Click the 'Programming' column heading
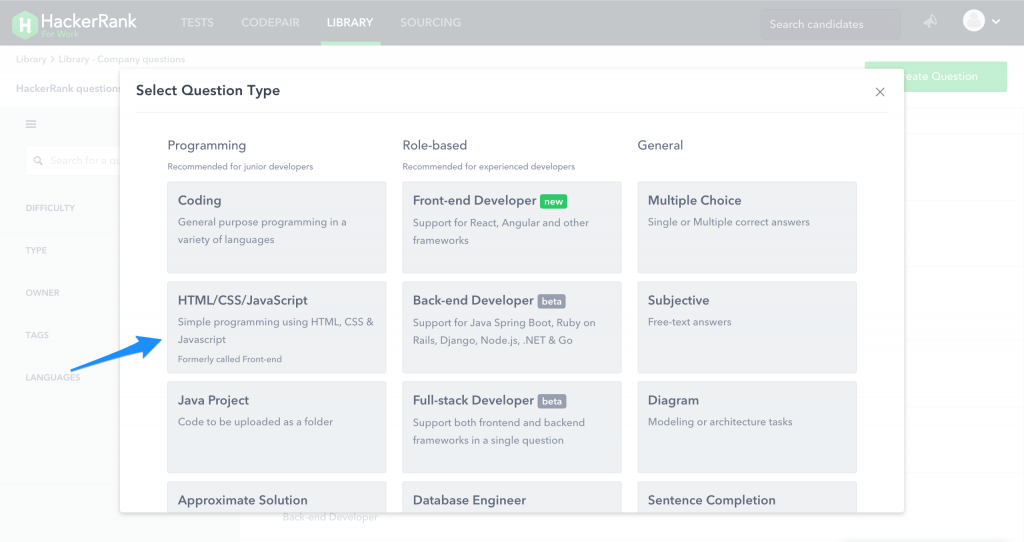 coord(206,145)
